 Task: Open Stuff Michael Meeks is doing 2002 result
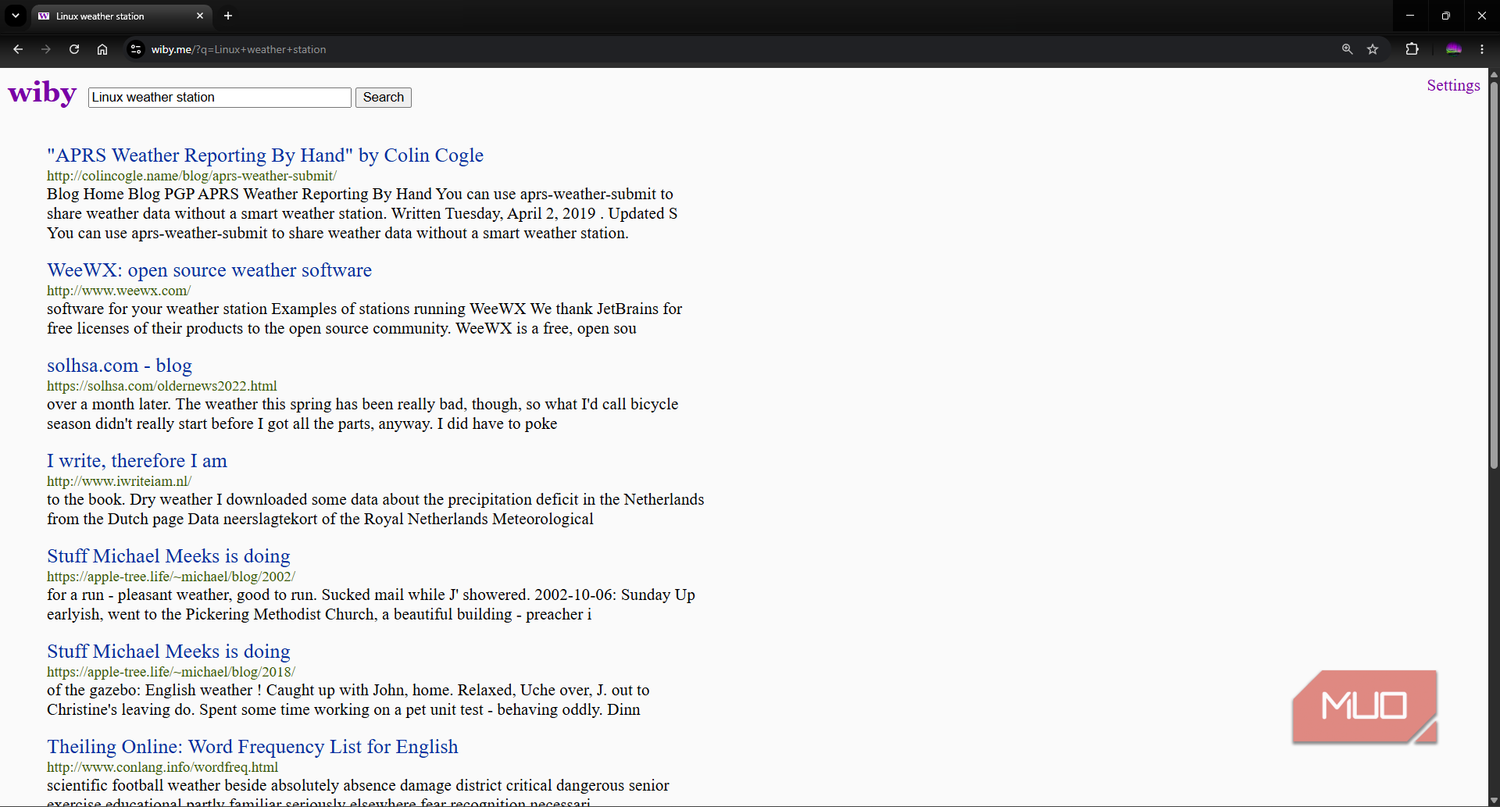[168, 556]
